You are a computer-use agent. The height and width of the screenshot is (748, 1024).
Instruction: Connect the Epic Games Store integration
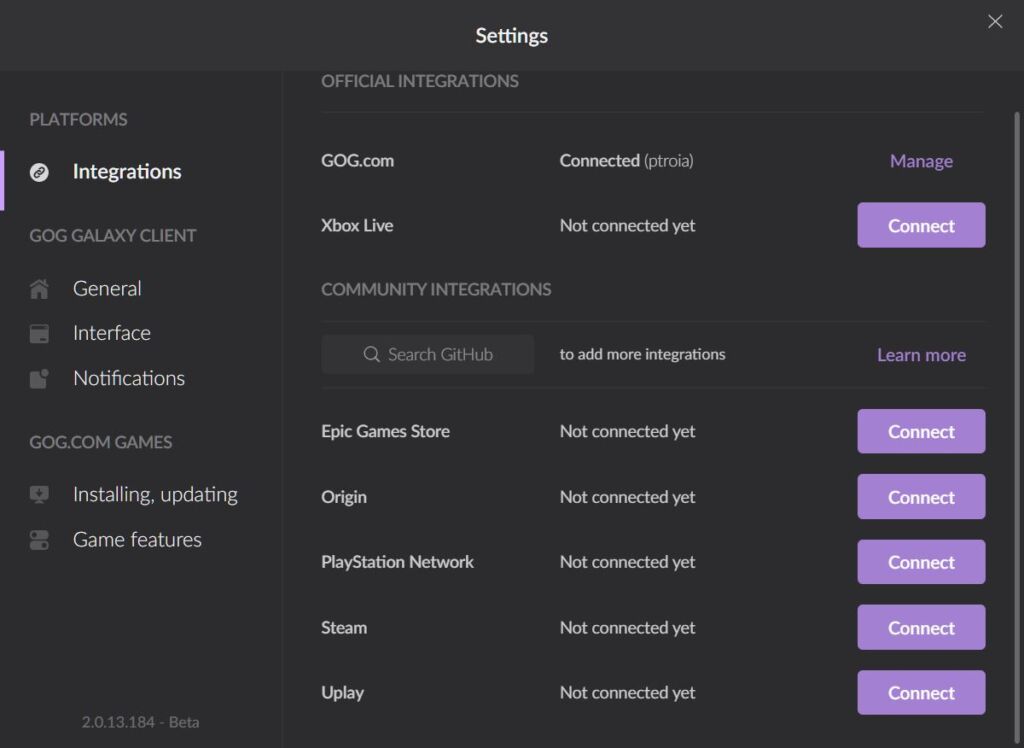coord(921,431)
